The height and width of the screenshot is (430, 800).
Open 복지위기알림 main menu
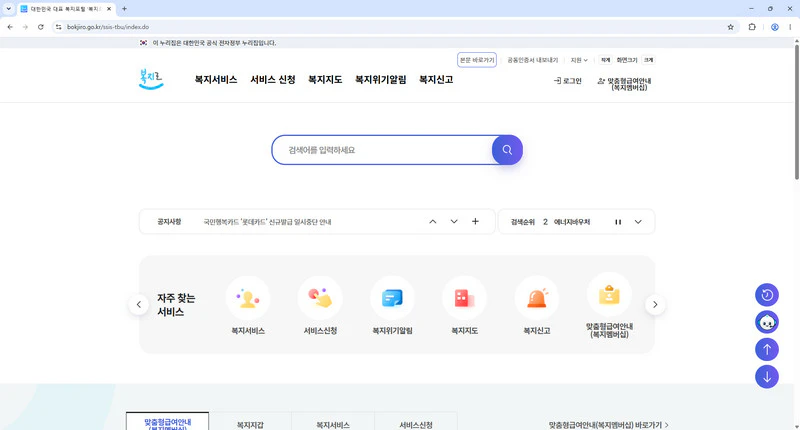coord(381,80)
